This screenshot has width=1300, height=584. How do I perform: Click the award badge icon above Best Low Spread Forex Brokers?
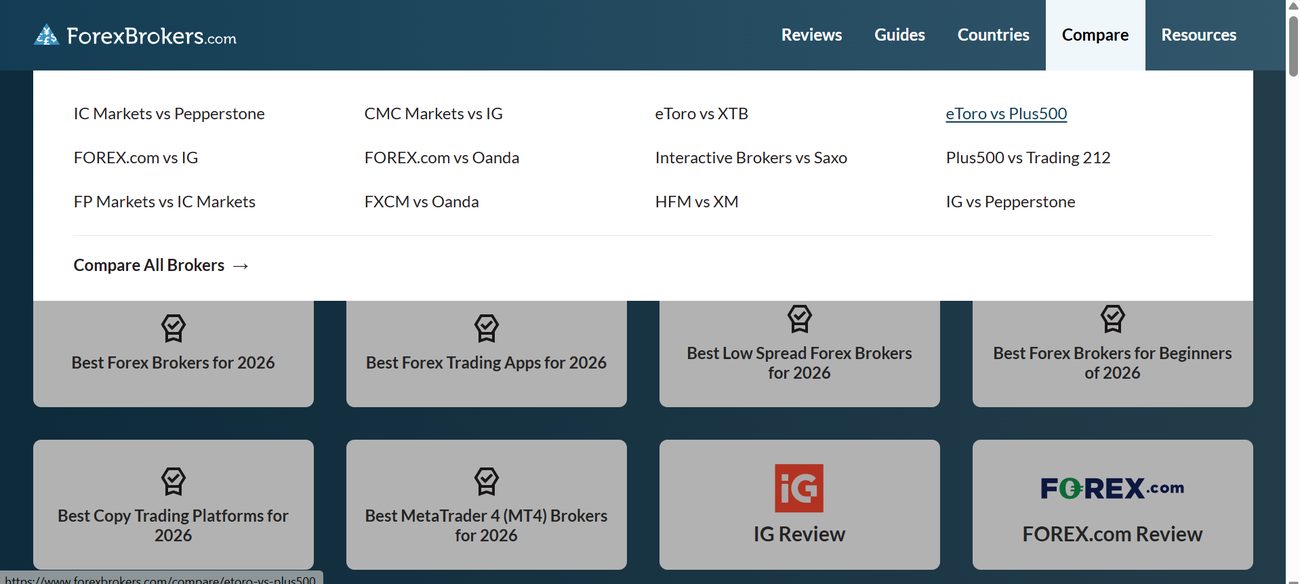799,319
